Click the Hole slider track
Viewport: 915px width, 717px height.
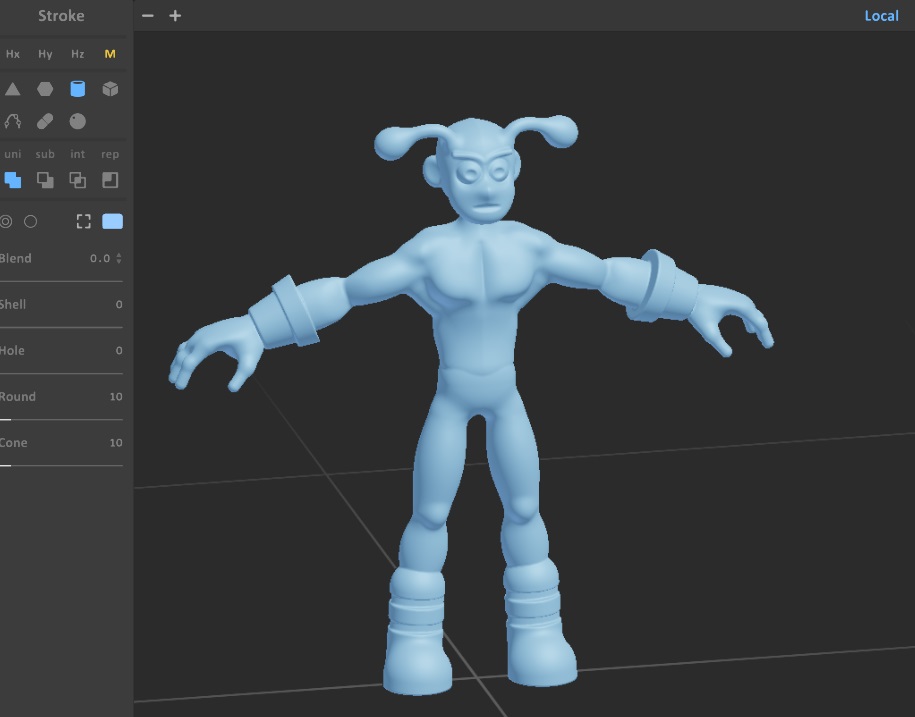tap(61, 373)
